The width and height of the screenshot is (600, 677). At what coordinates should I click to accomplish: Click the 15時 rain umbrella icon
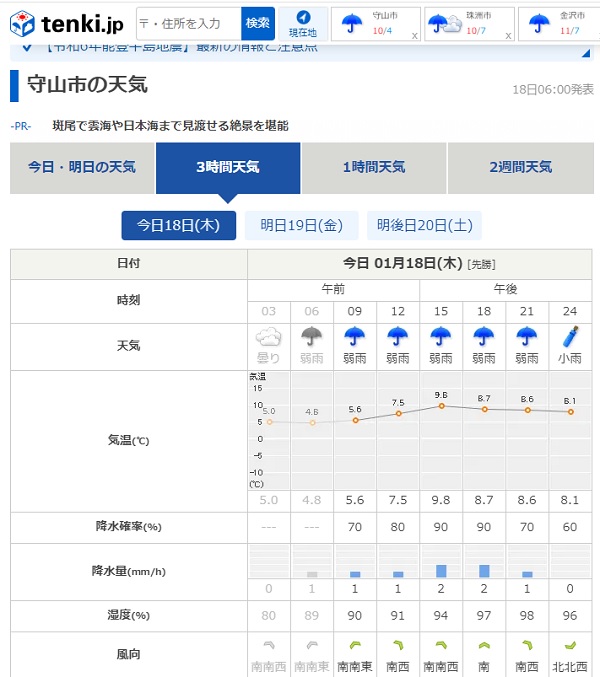(x=441, y=337)
